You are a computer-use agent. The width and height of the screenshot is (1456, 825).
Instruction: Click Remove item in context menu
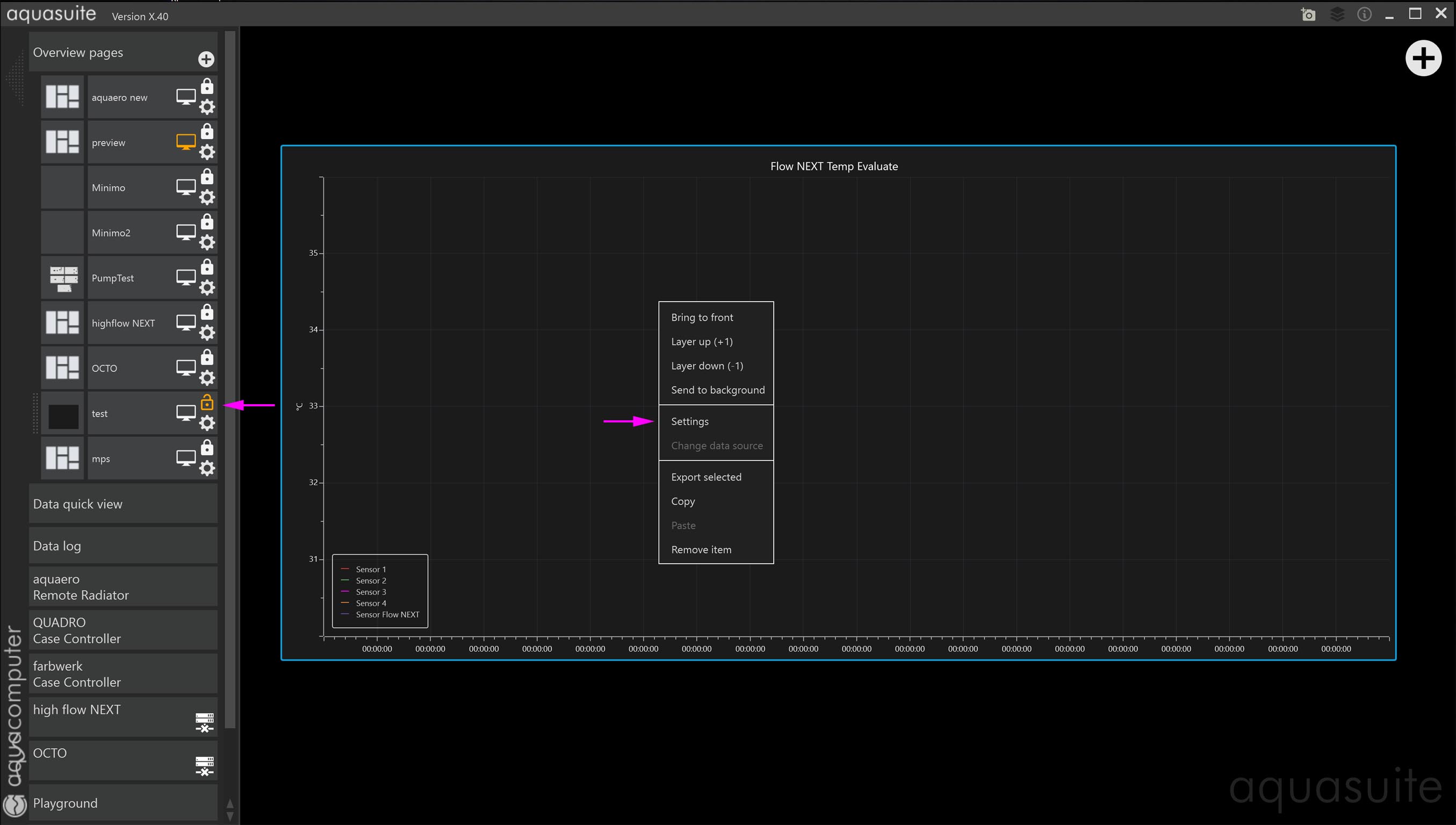(701, 550)
